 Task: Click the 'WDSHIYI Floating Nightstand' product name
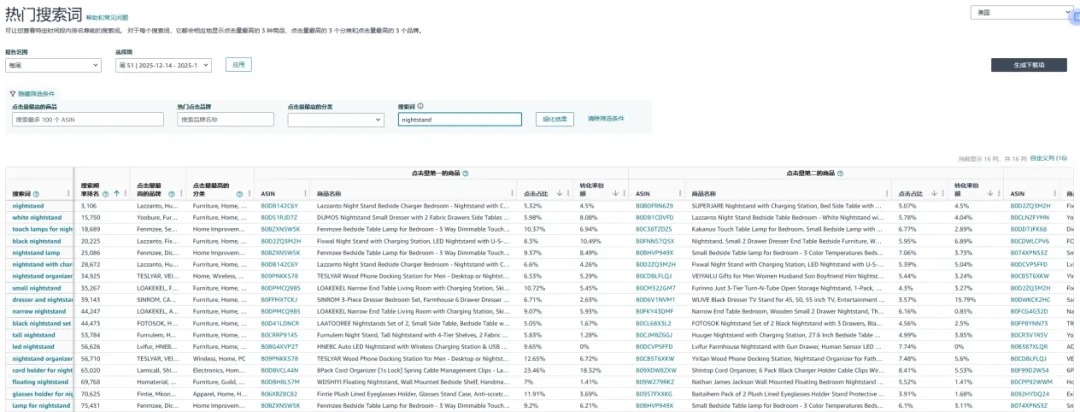pos(413,382)
